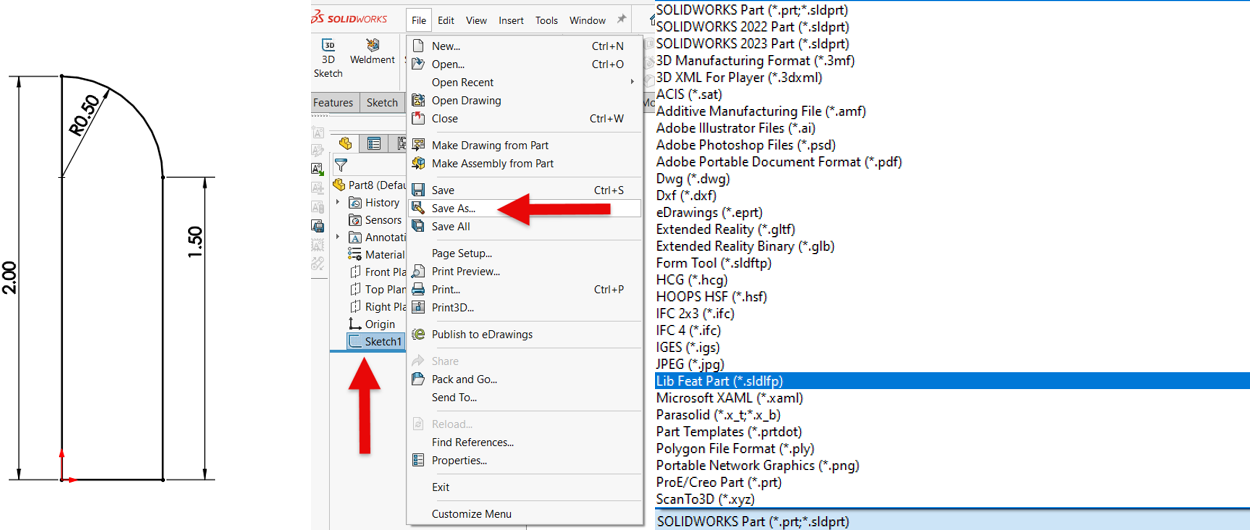Click the 1.50 dimension in sketch
Viewport: 1252px width, 530px height.
click(195, 242)
